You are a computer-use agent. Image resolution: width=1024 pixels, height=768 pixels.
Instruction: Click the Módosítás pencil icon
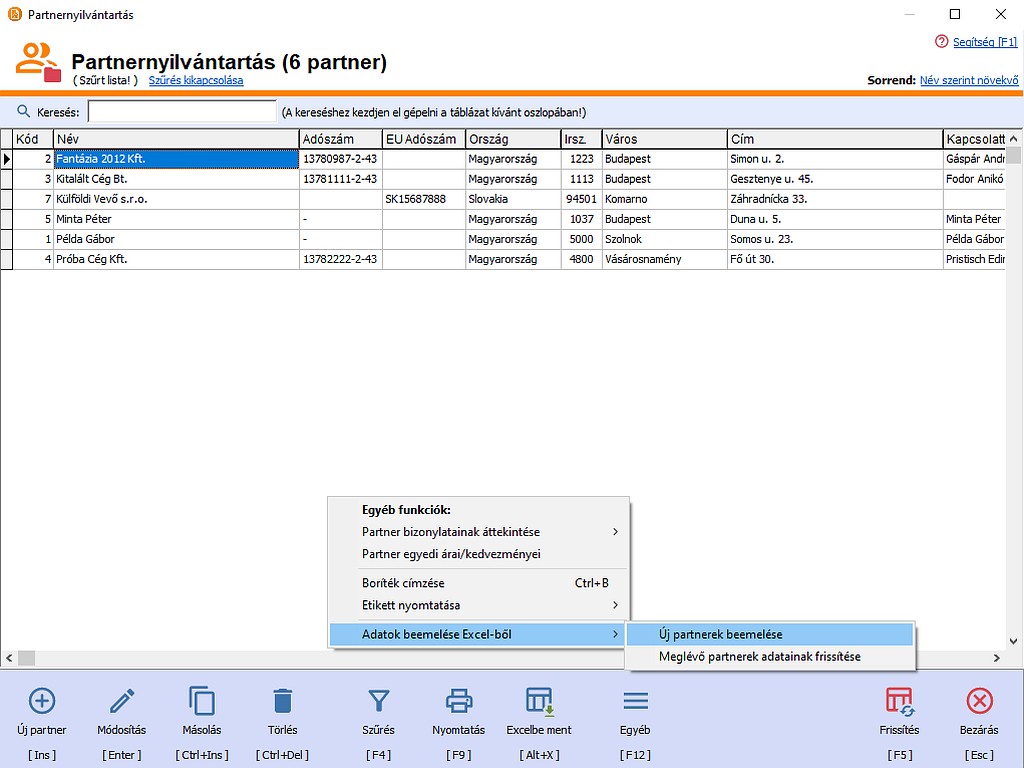tap(122, 700)
